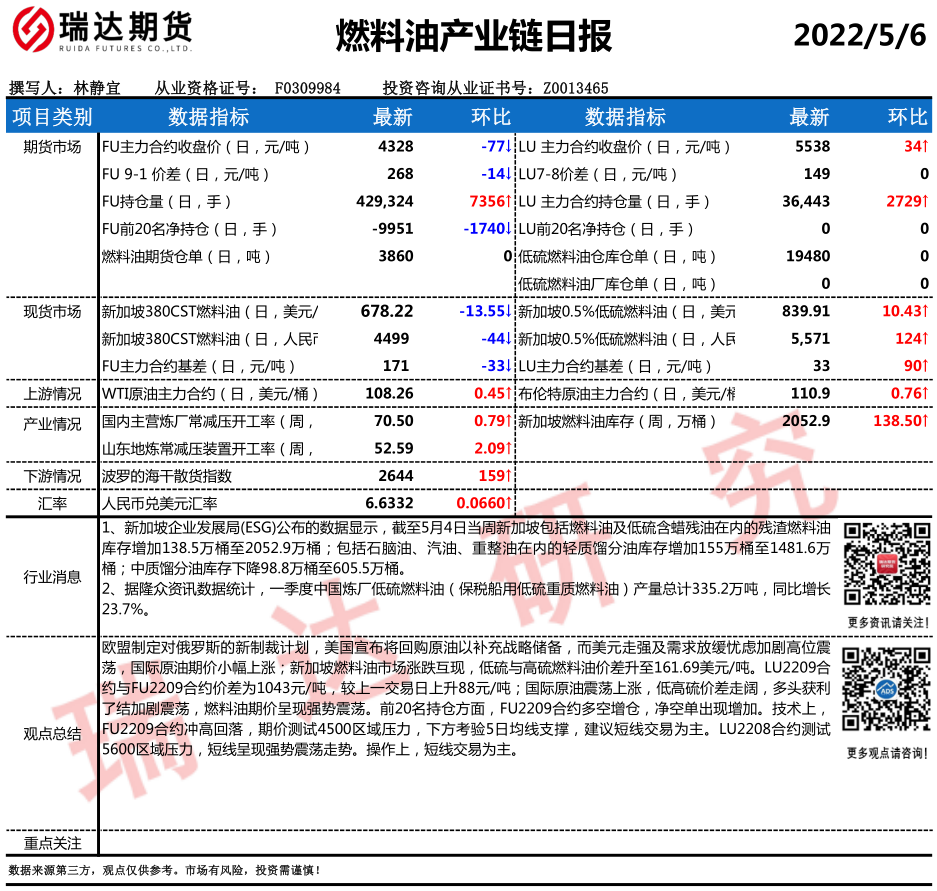Select the 行业消息 section label
Screen dimensions: 937x891
[x=51, y=577]
